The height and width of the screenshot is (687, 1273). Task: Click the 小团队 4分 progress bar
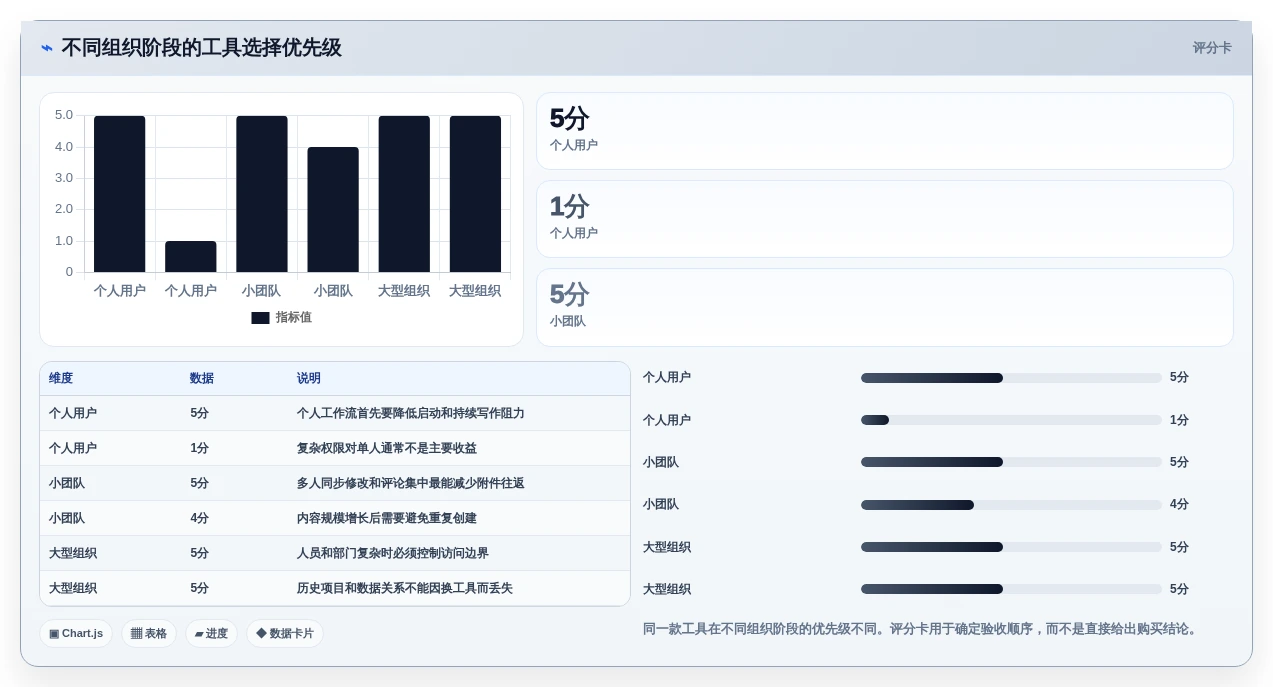coord(1011,505)
